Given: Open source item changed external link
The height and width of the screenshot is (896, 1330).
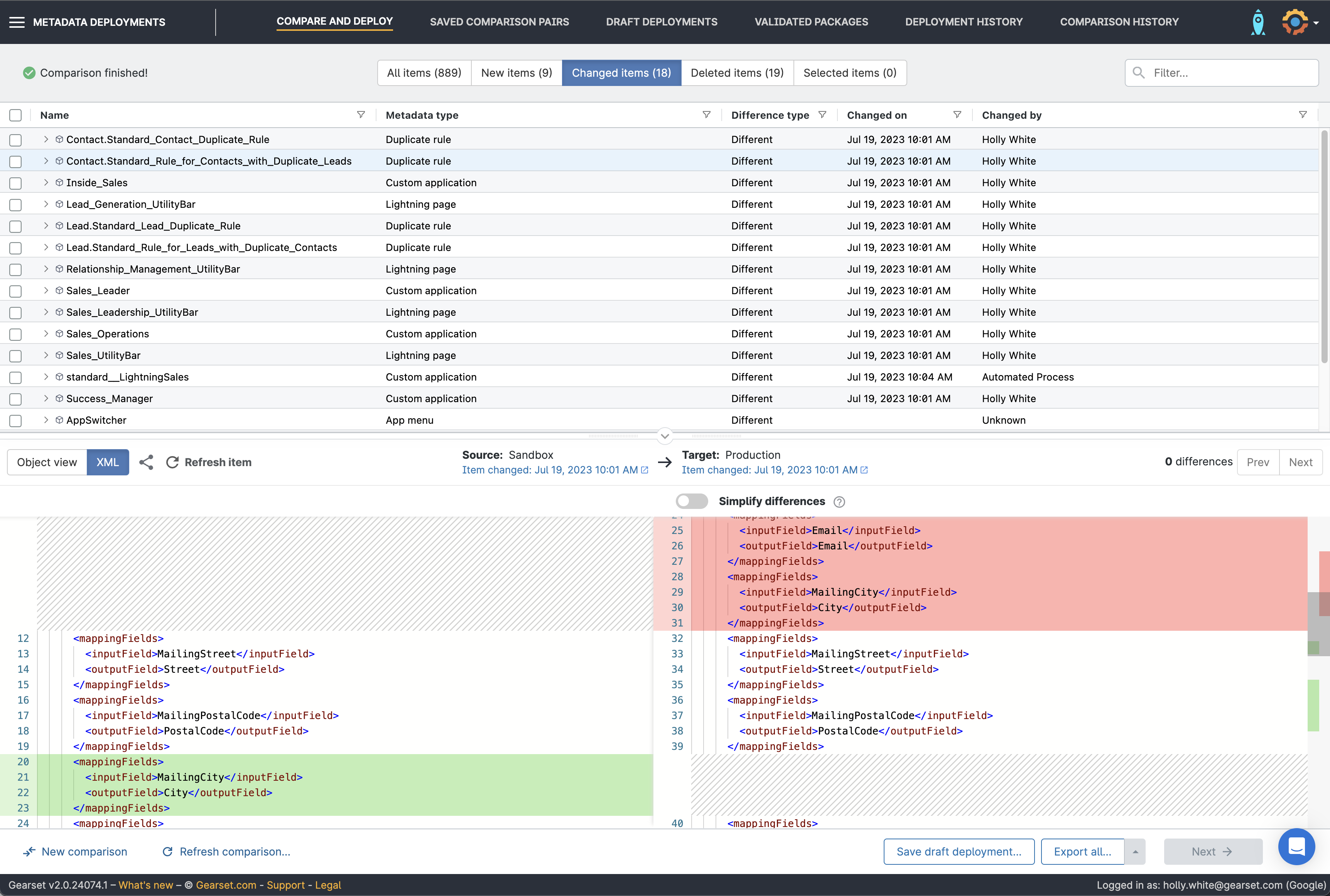Looking at the screenshot, I should click(645, 470).
